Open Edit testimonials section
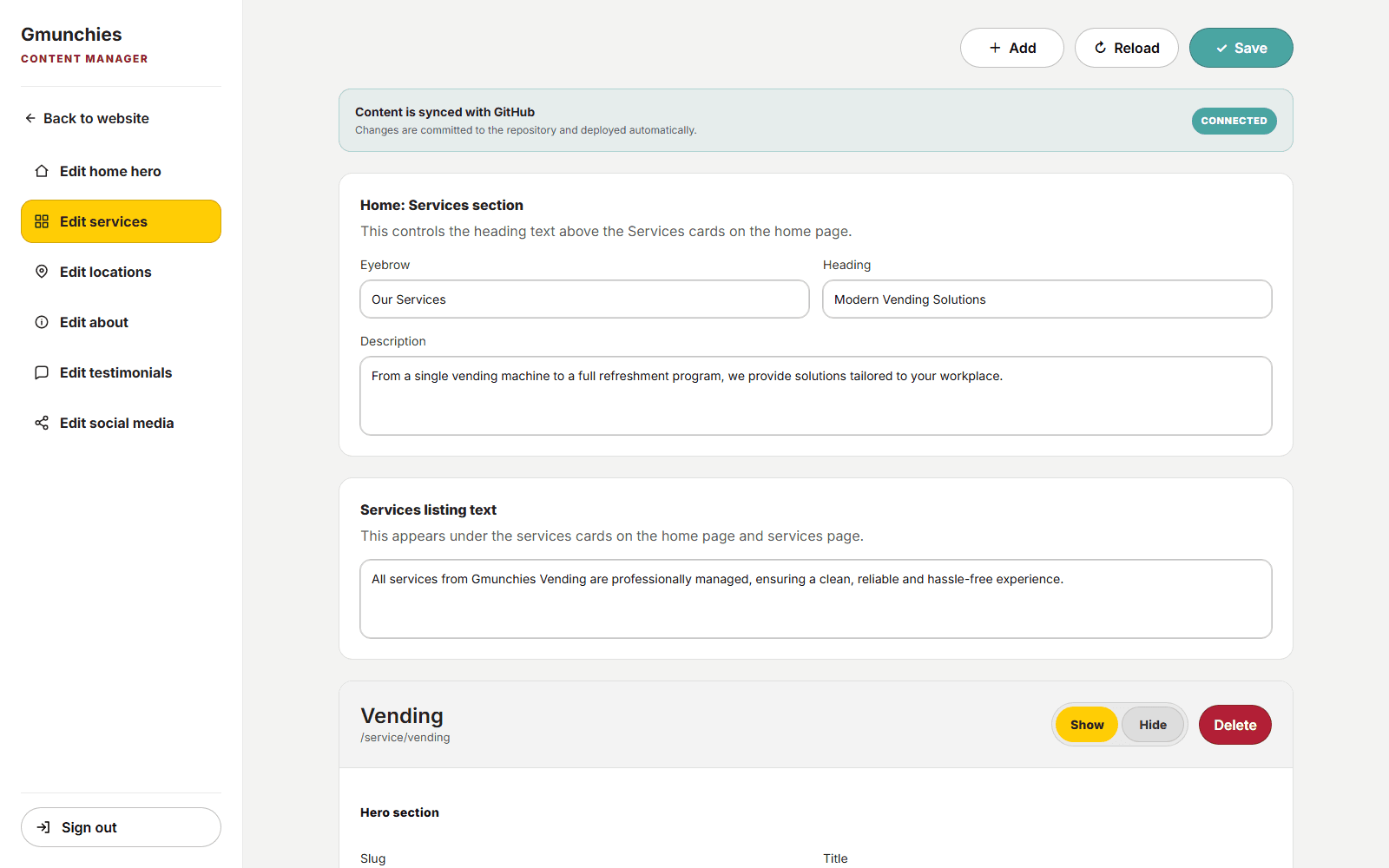The height and width of the screenshot is (868, 1389). click(121, 372)
